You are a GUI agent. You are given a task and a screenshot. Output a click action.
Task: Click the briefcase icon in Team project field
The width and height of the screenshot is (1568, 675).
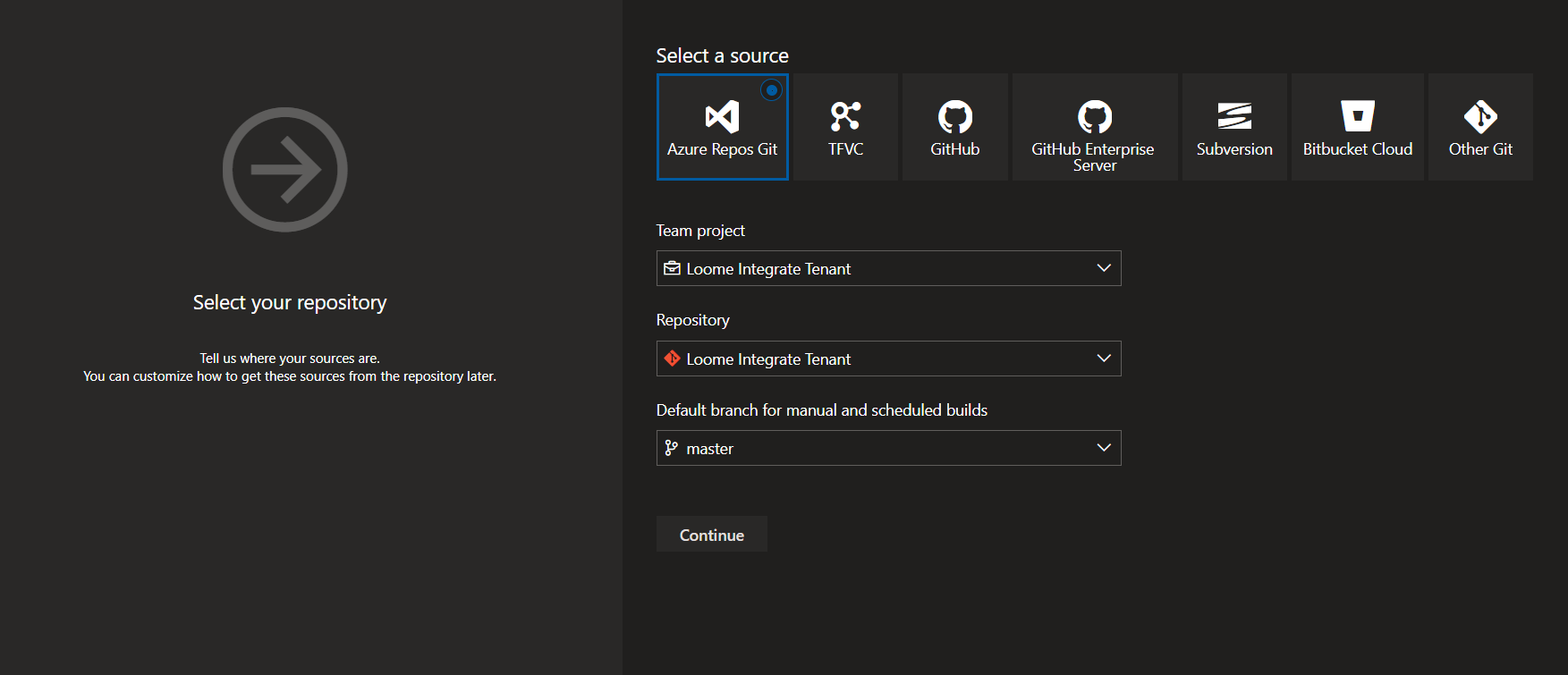(x=672, y=268)
